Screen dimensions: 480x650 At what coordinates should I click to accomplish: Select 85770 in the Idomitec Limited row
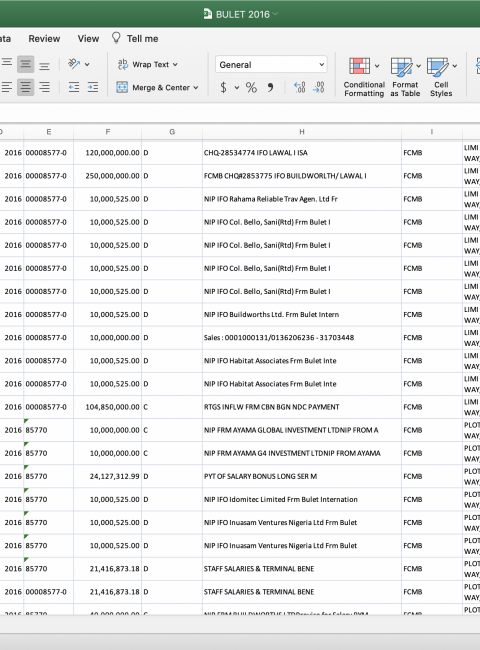tap(48, 500)
